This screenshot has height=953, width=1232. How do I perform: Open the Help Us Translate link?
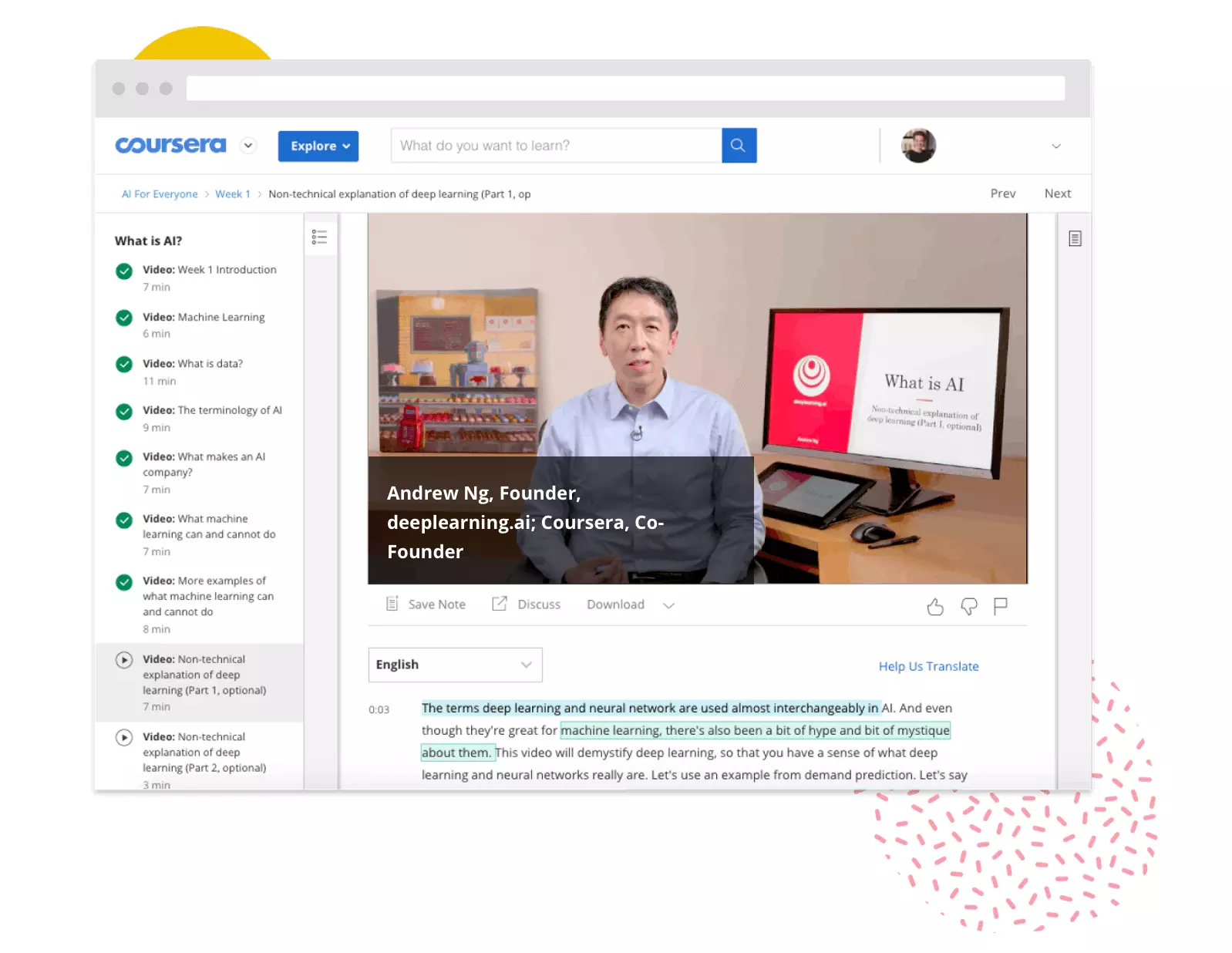click(928, 666)
